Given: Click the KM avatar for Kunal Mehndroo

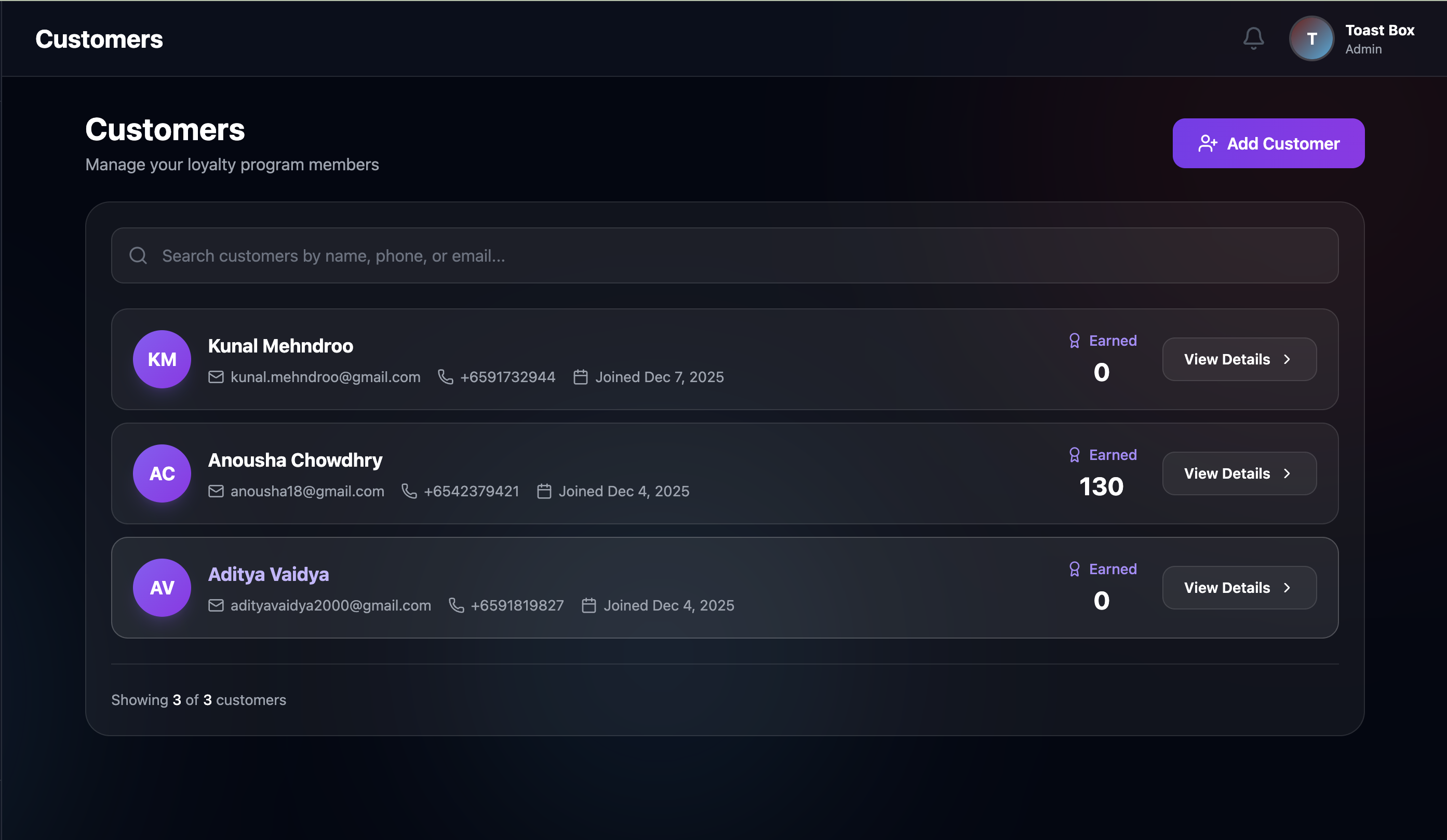Looking at the screenshot, I should click(162, 359).
